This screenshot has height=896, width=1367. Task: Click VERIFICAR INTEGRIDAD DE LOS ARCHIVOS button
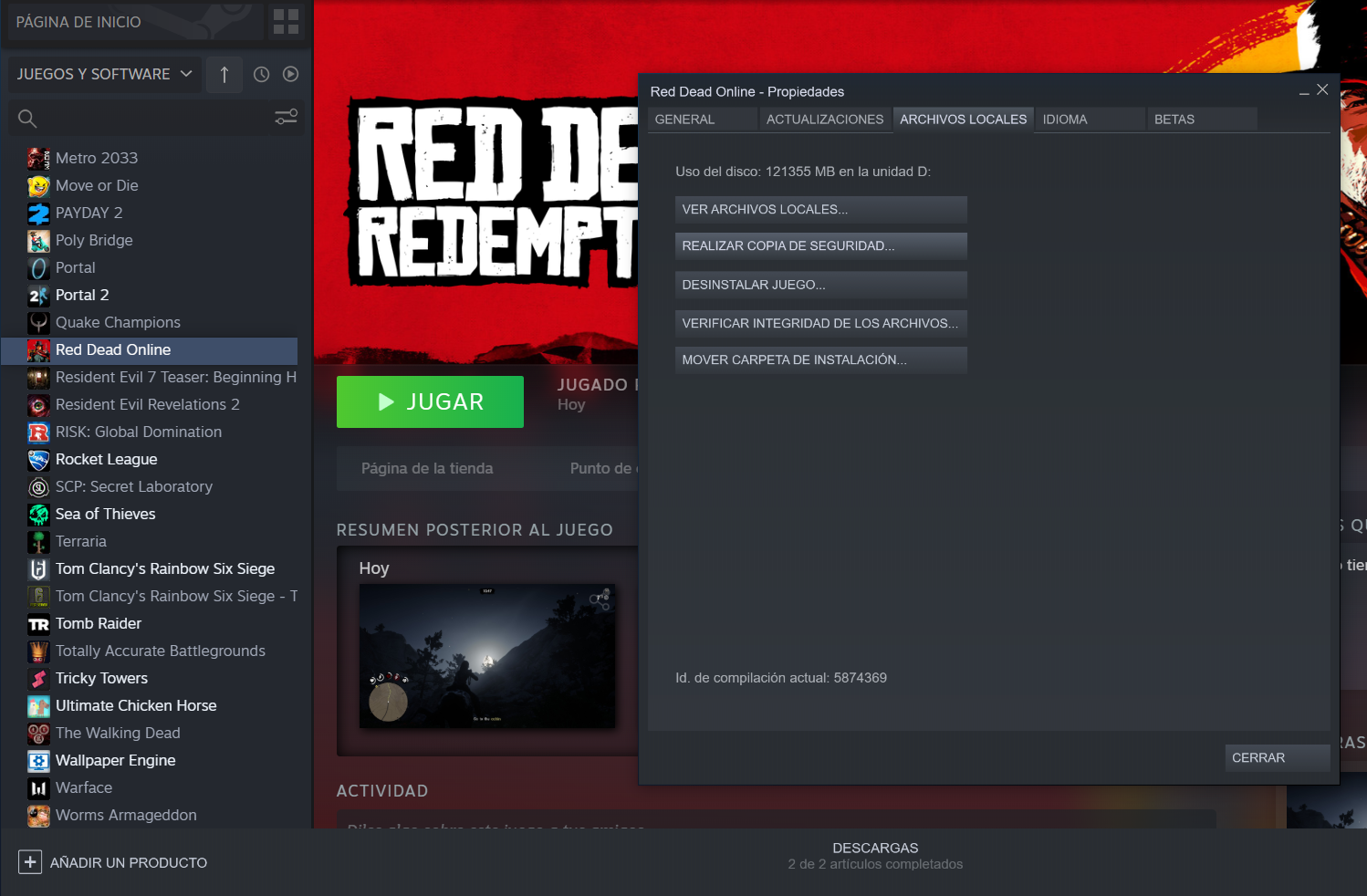point(821,323)
